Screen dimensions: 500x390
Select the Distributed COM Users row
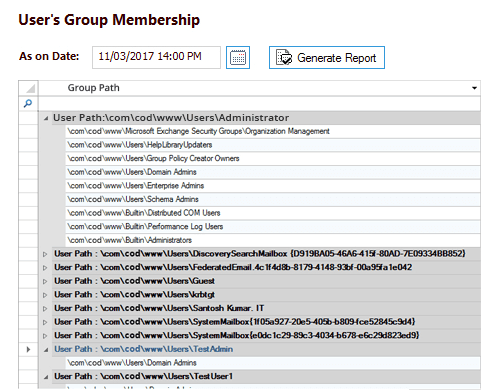[x=273, y=213]
